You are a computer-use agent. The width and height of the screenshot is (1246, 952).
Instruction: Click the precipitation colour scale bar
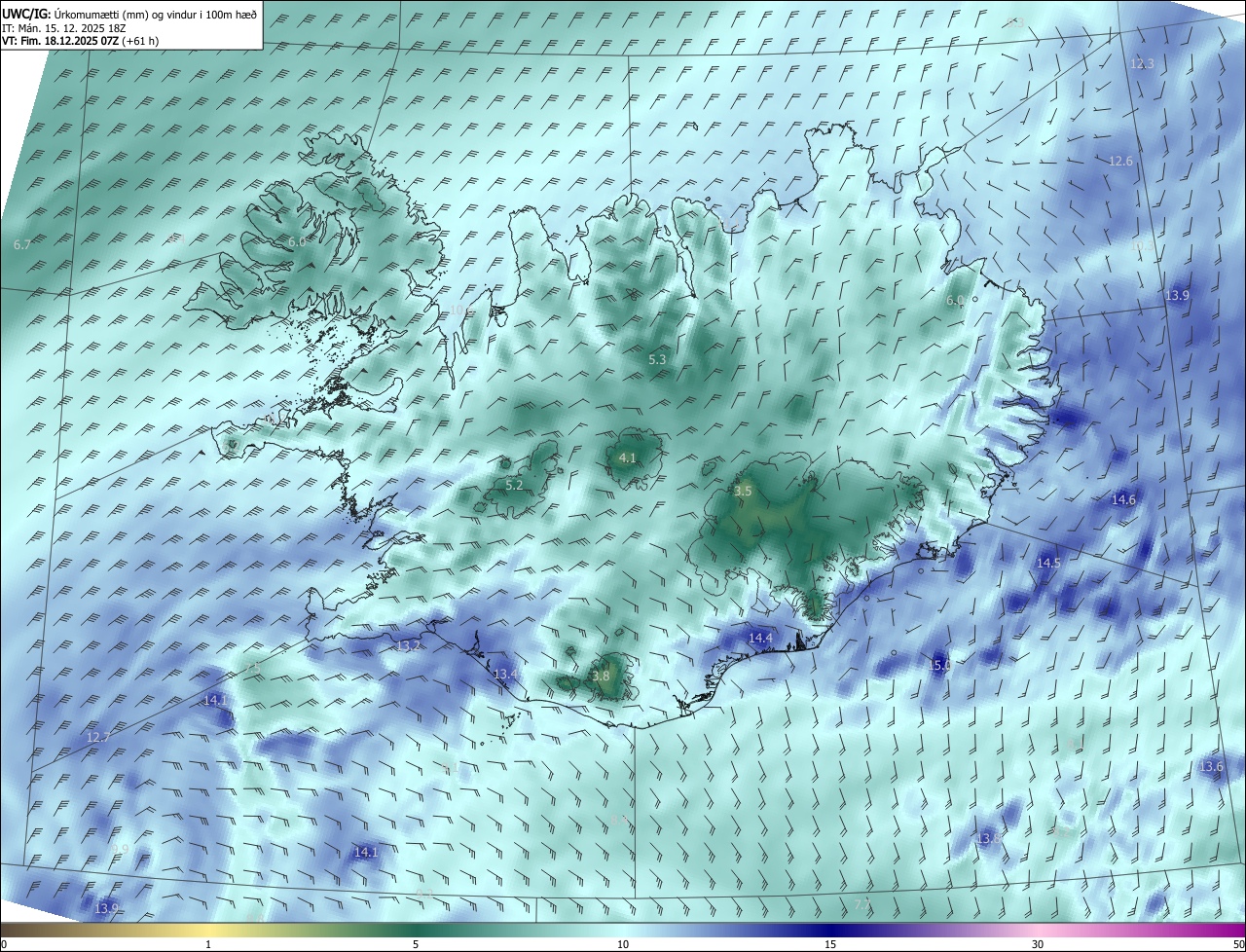[x=623, y=931]
